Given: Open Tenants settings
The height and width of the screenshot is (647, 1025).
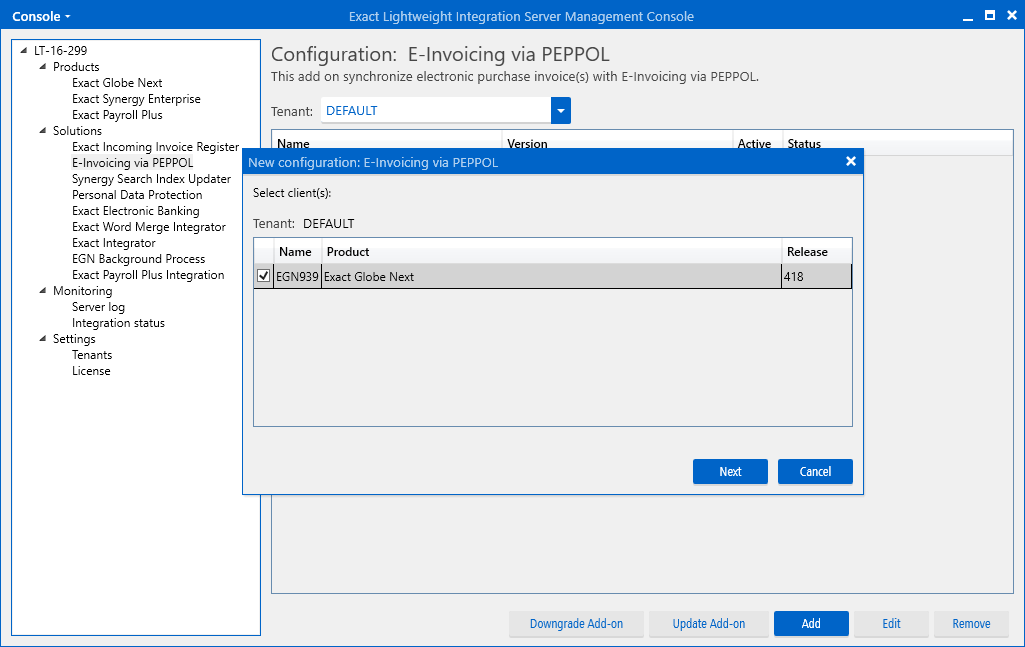Looking at the screenshot, I should tap(92, 355).
